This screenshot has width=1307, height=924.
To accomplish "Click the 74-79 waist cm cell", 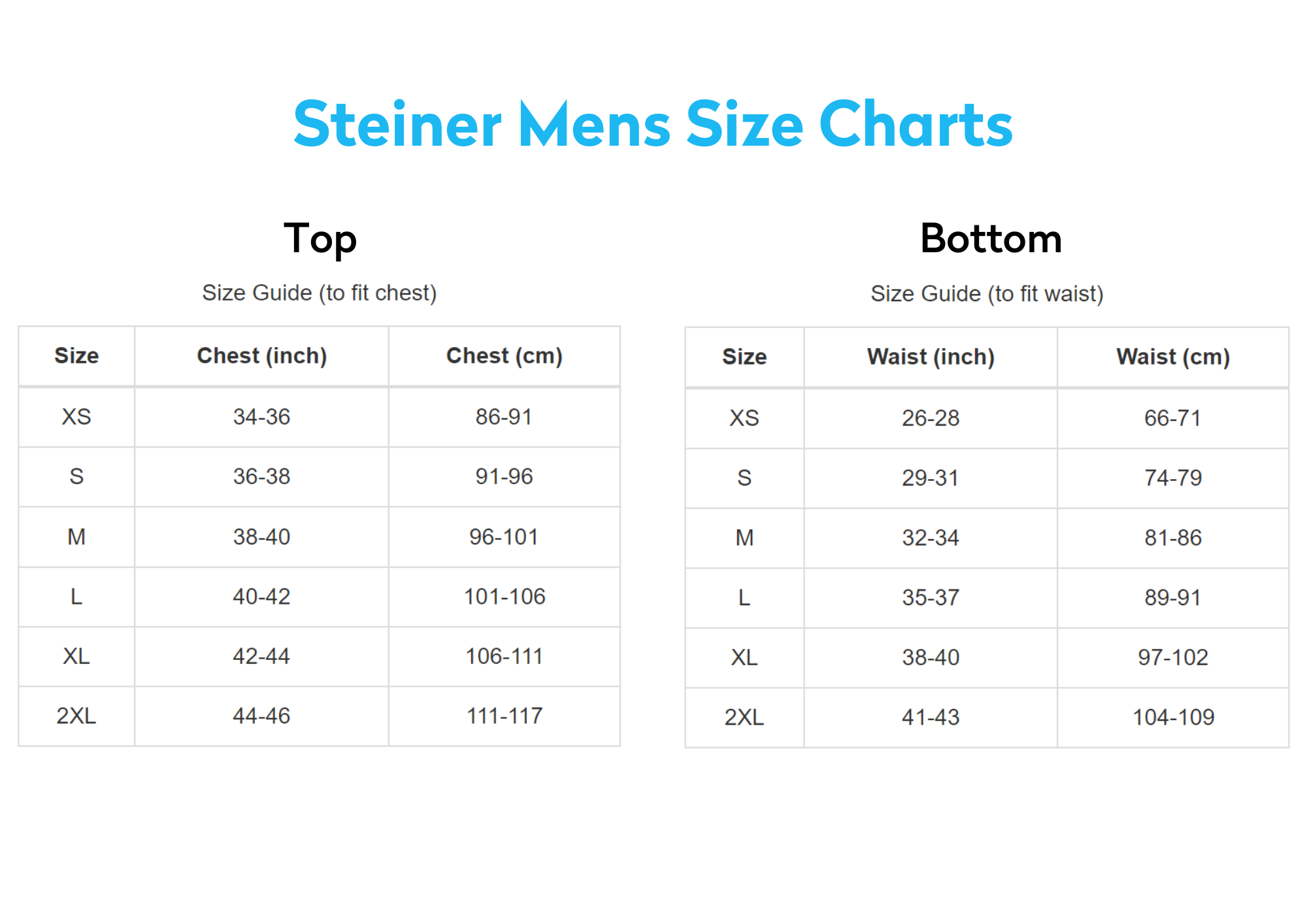I will 1173,478.
